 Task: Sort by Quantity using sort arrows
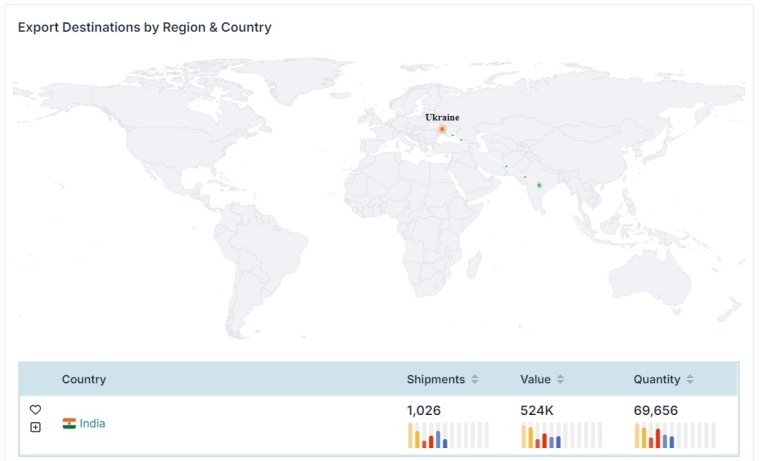pos(690,379)
